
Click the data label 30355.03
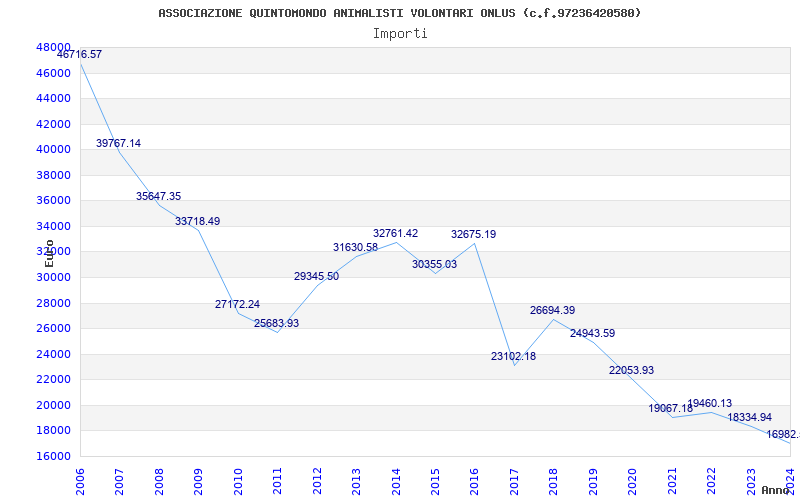tap(435, 264)
